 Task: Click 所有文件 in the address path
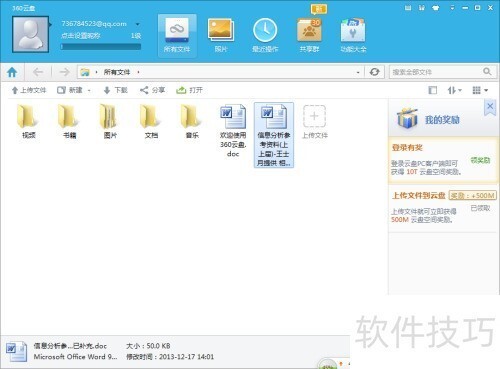pos(117,72)
